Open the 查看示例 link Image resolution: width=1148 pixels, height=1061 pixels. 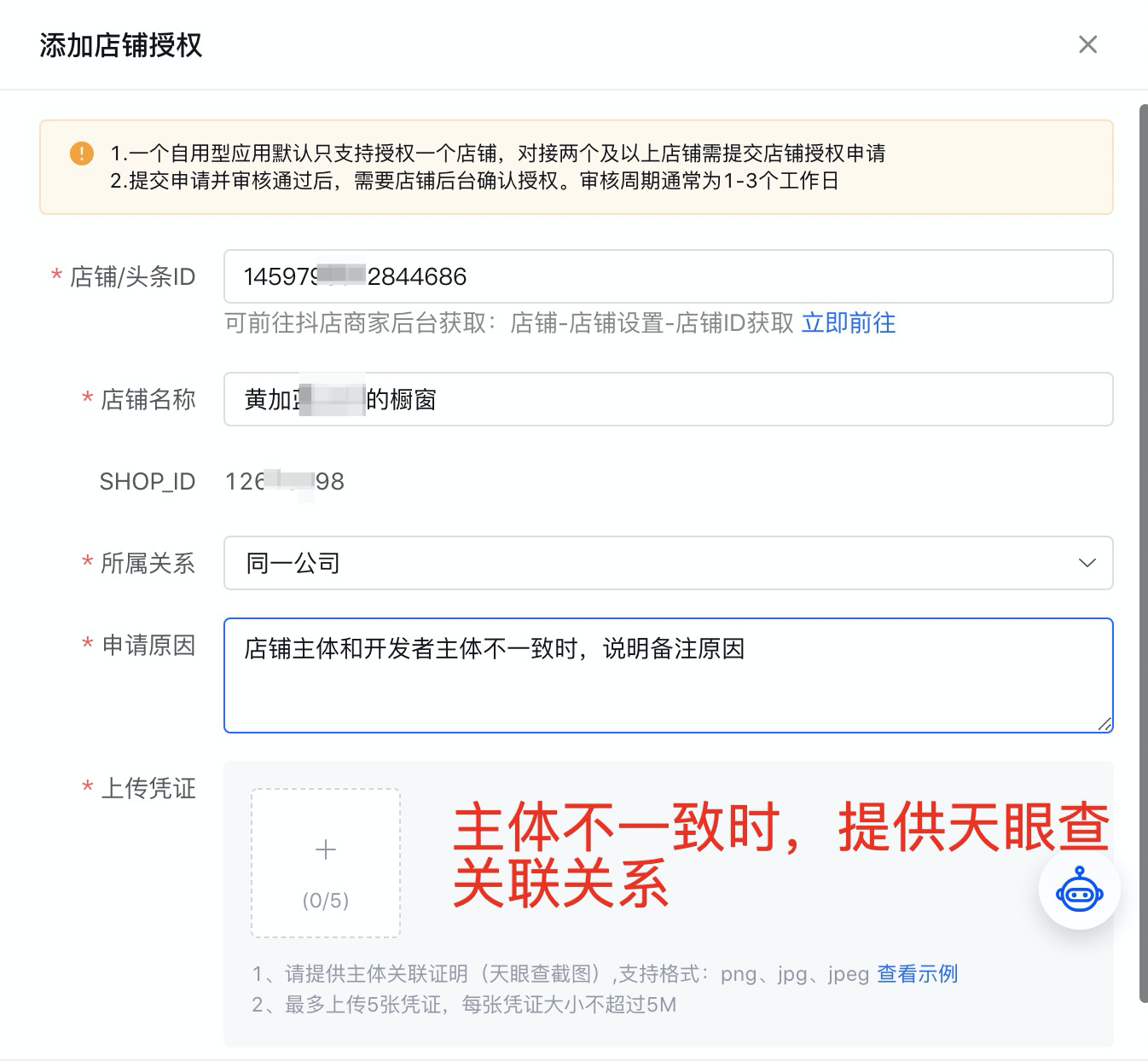[x=918, y=974]
